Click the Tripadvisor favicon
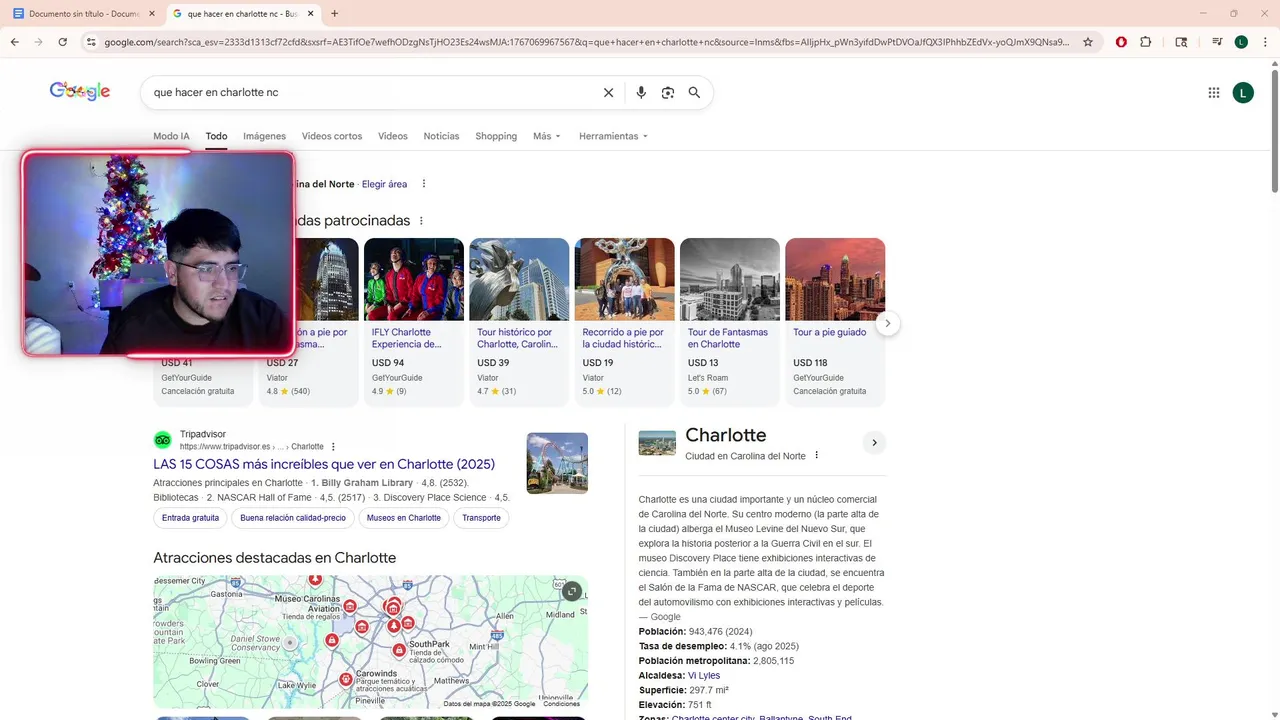Screen dimensions: 1280x720 click(x=163, y=440)
